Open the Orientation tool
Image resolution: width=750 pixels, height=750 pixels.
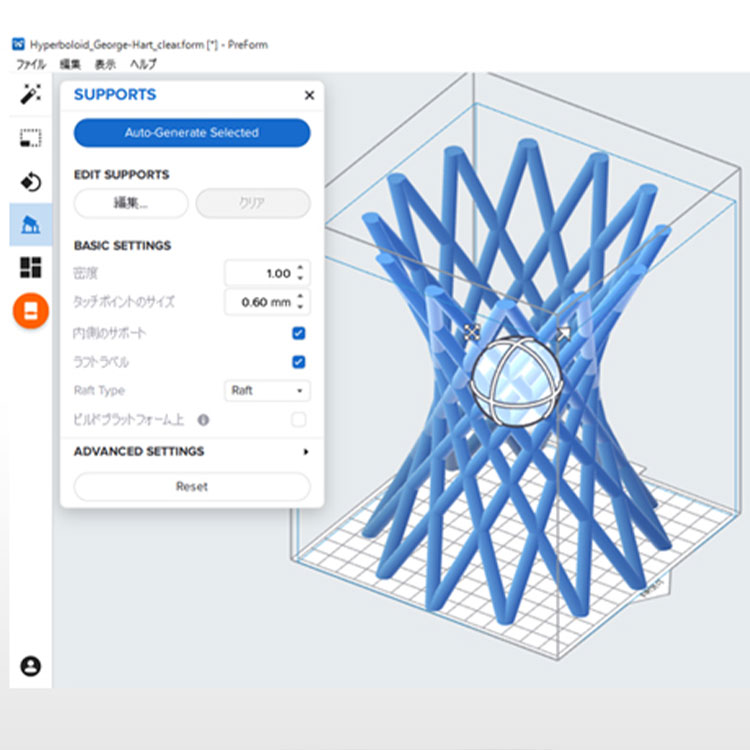(x=30, y=182)
